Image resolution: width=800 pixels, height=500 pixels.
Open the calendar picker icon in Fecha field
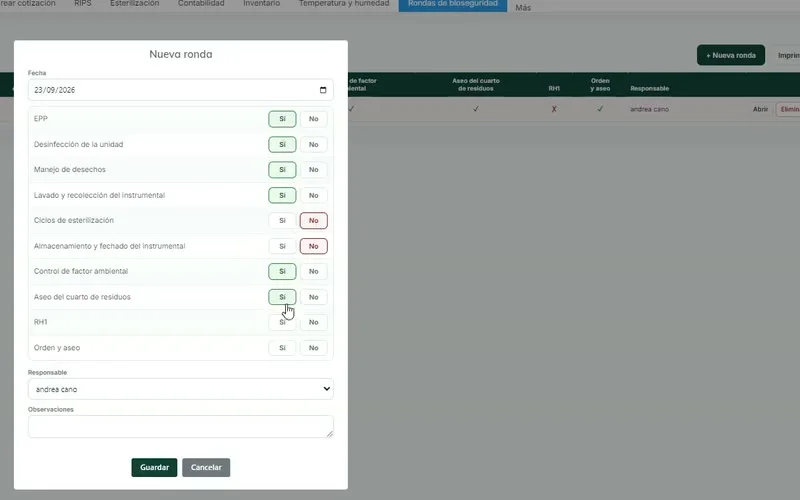coord(323,90)
